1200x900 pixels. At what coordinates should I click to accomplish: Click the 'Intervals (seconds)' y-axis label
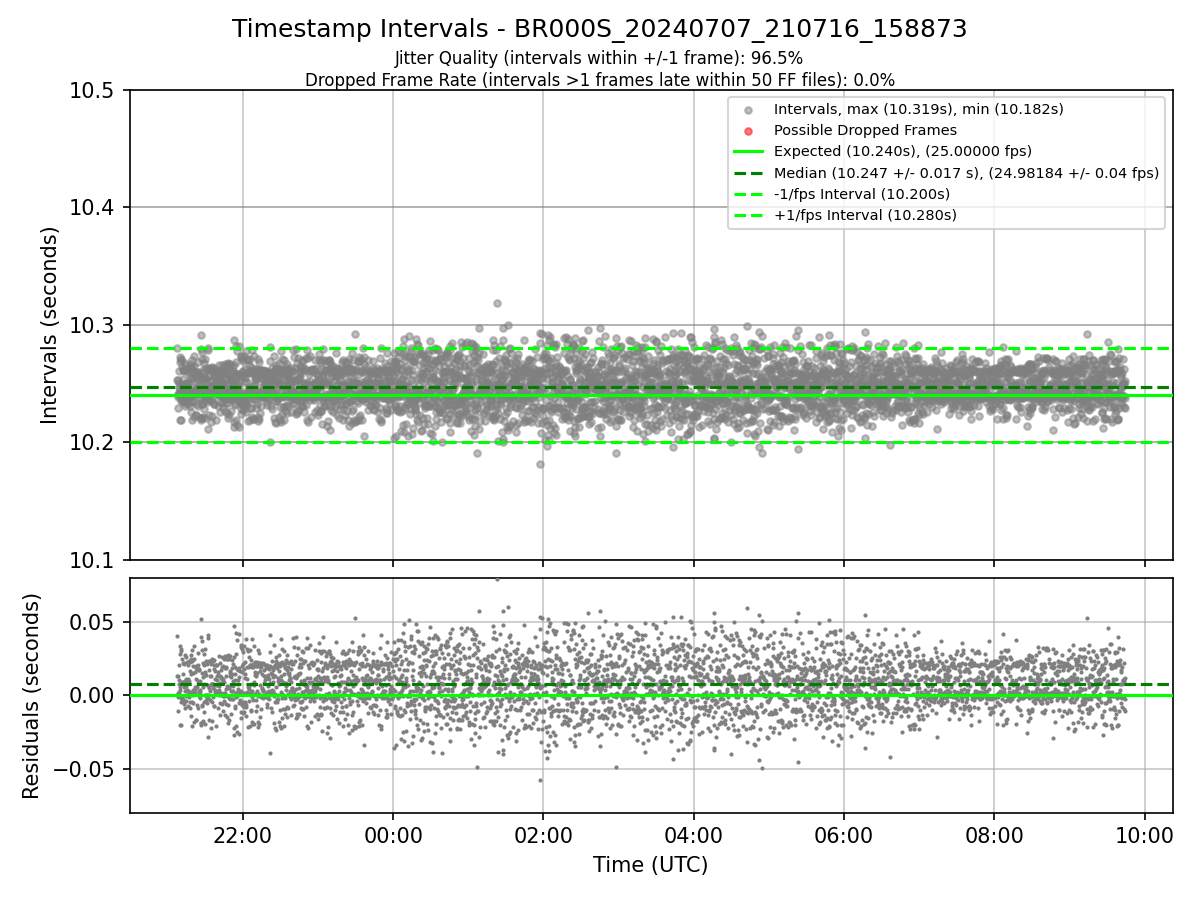pos(50,325)
